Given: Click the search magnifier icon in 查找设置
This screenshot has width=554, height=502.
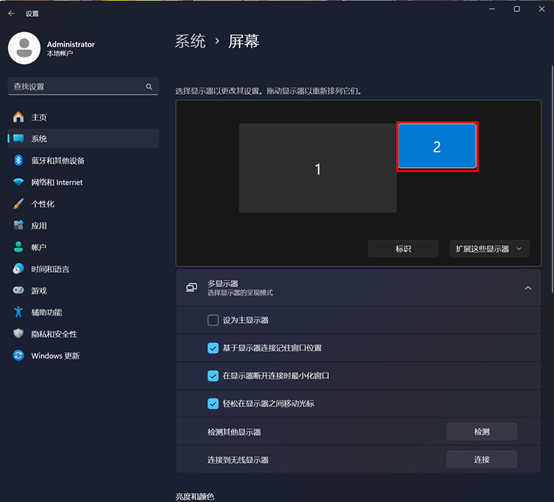Looking at the screenshot, I should [149, 87].
